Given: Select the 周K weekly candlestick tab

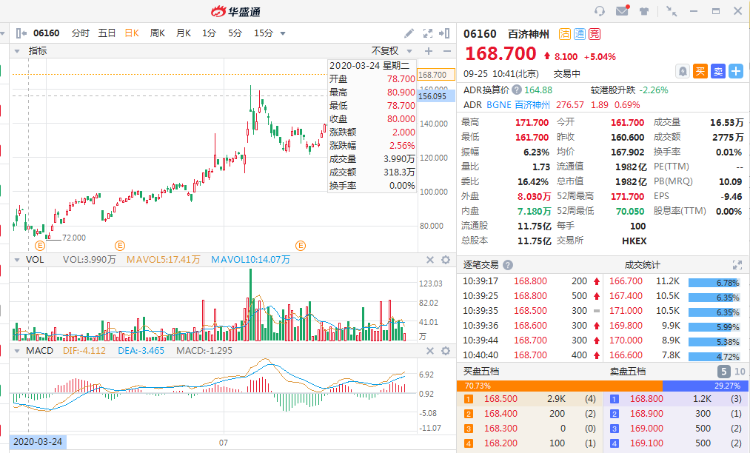Looking at the screenshot, I should click(157, 33).
